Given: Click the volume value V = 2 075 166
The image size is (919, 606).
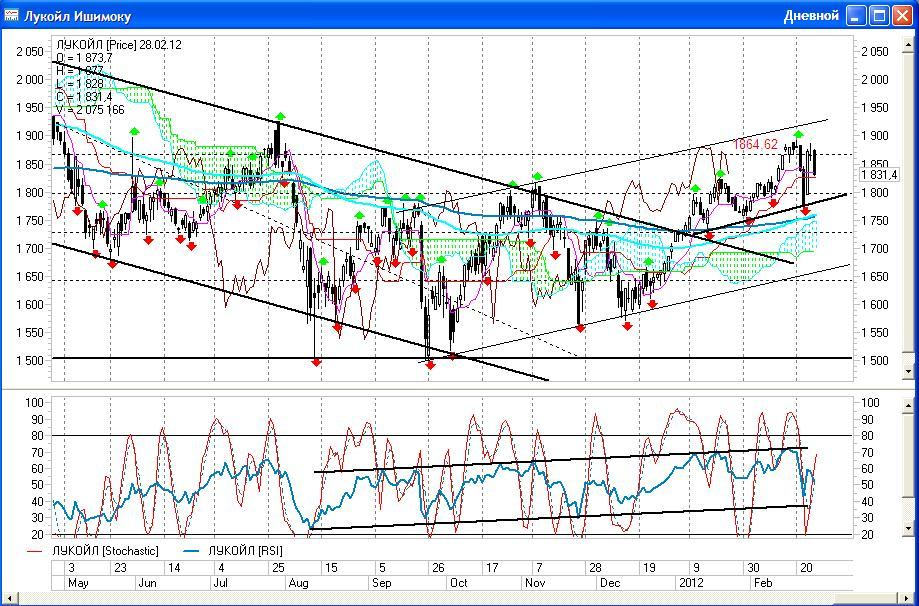Looking at the screenshot, I should tap(90, 110).
